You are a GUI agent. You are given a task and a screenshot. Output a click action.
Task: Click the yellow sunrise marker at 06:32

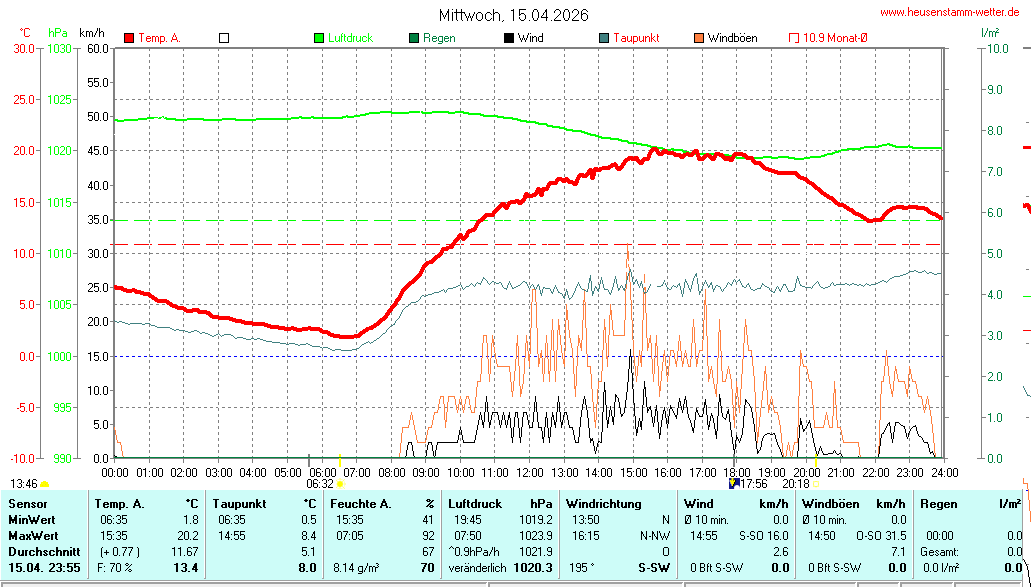341,483
